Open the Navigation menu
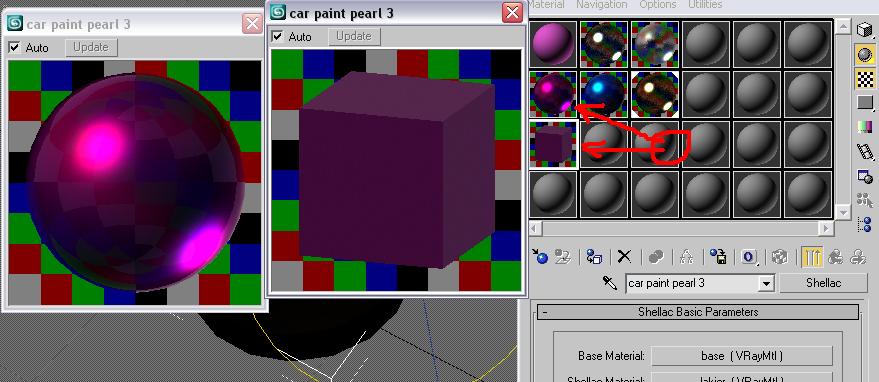This screenshot has height=382, width=879. coord(602,4)
